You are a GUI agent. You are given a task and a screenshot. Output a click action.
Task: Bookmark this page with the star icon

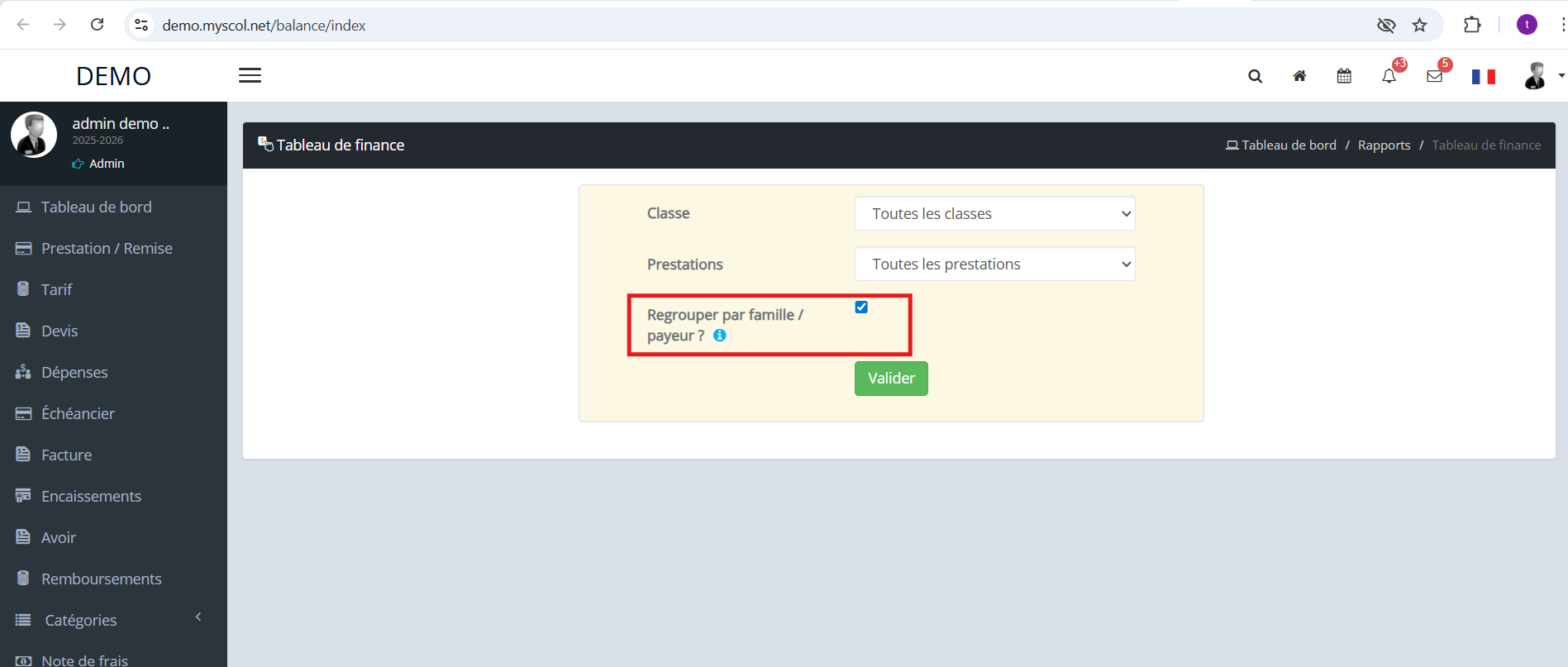coord(1419,26)
